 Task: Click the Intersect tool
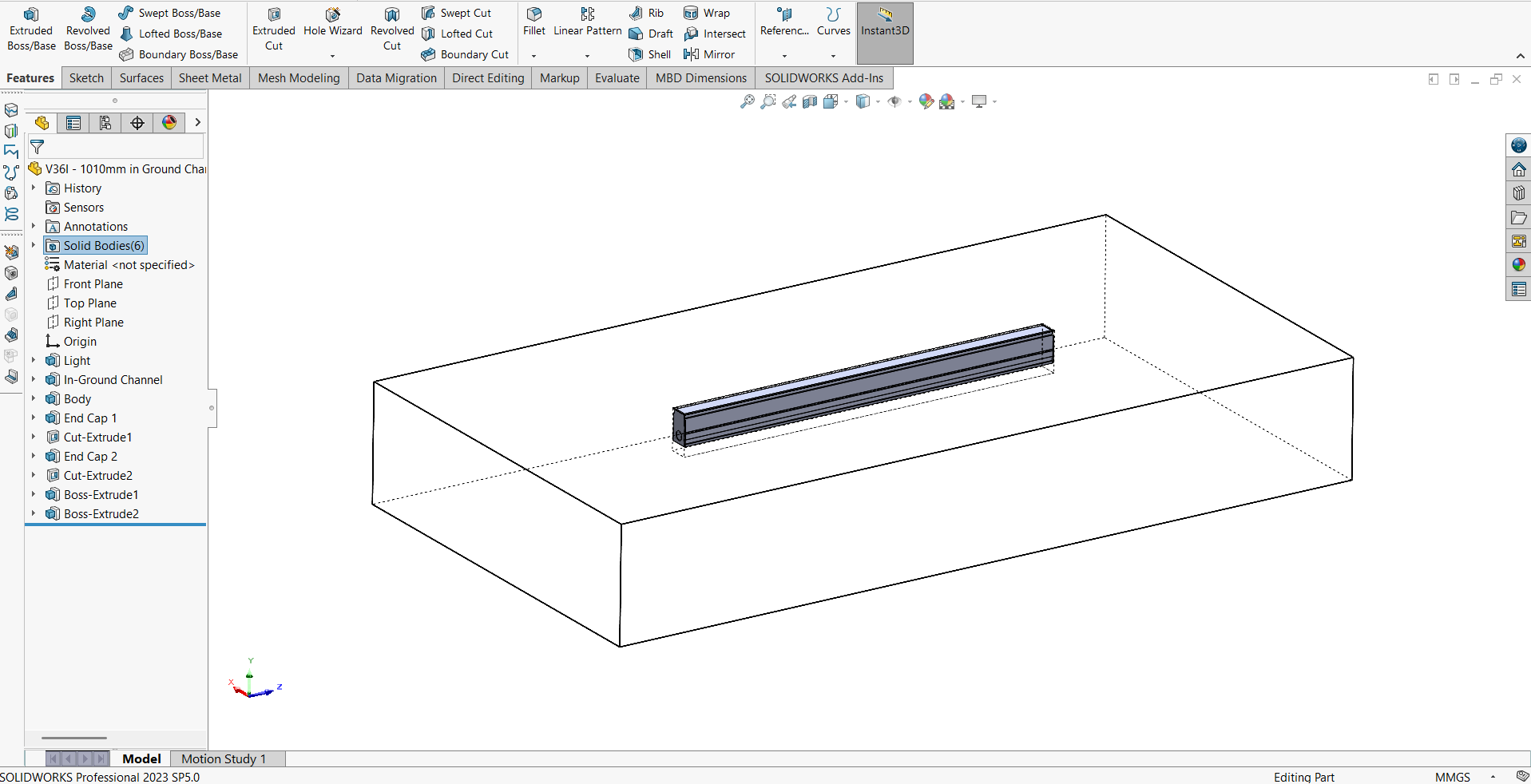pyautogui.click(x=715, y=34)
